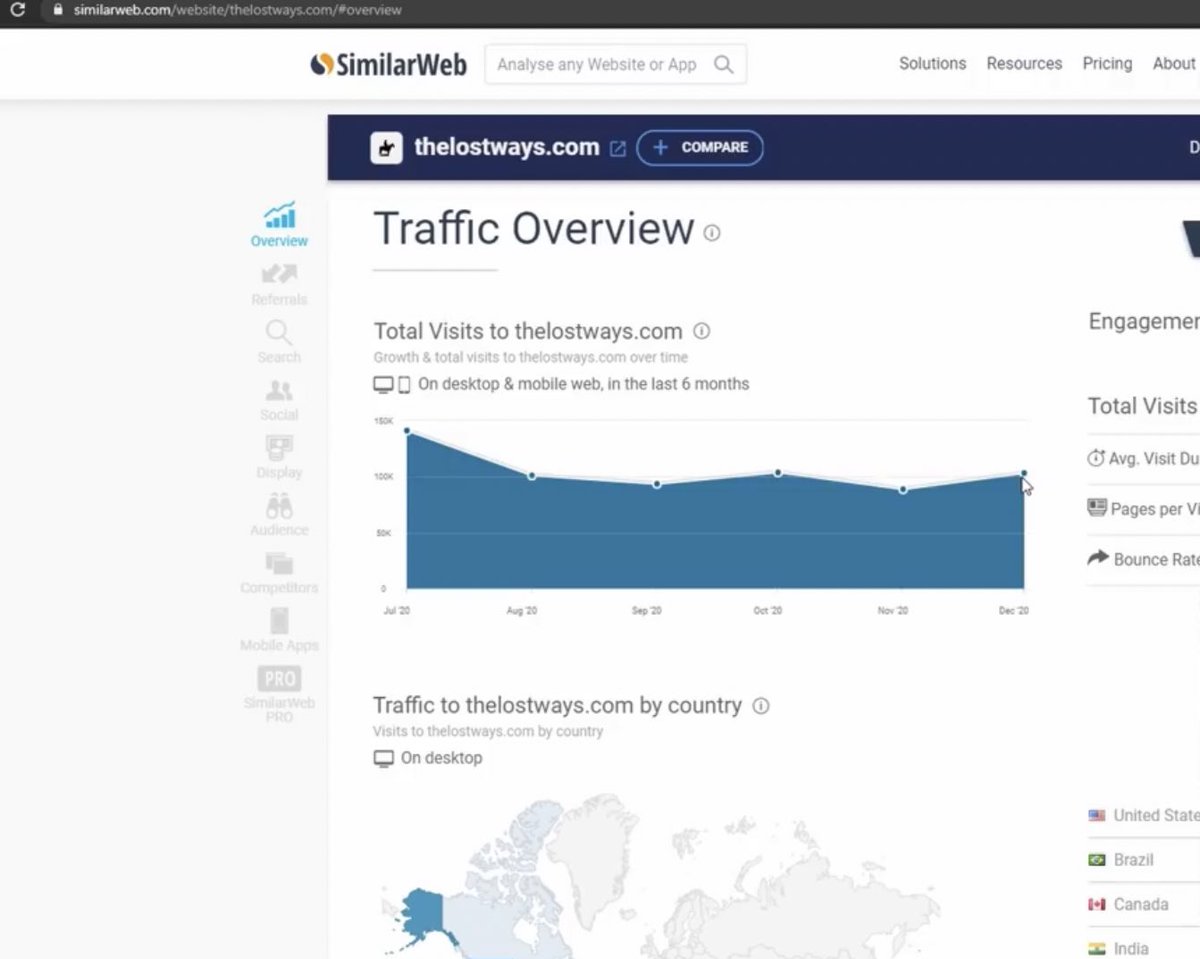This screenshot has width=1200, height=959.
Task: Open the Solutions menu
Action: click(932, 63)
